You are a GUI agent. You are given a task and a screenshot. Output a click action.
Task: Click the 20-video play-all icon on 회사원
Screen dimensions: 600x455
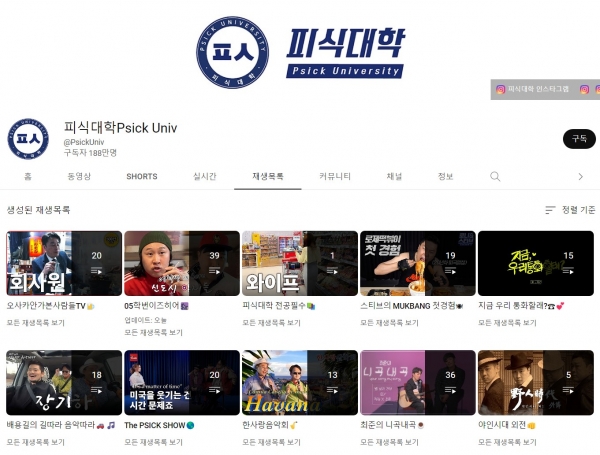pos(96,271)
